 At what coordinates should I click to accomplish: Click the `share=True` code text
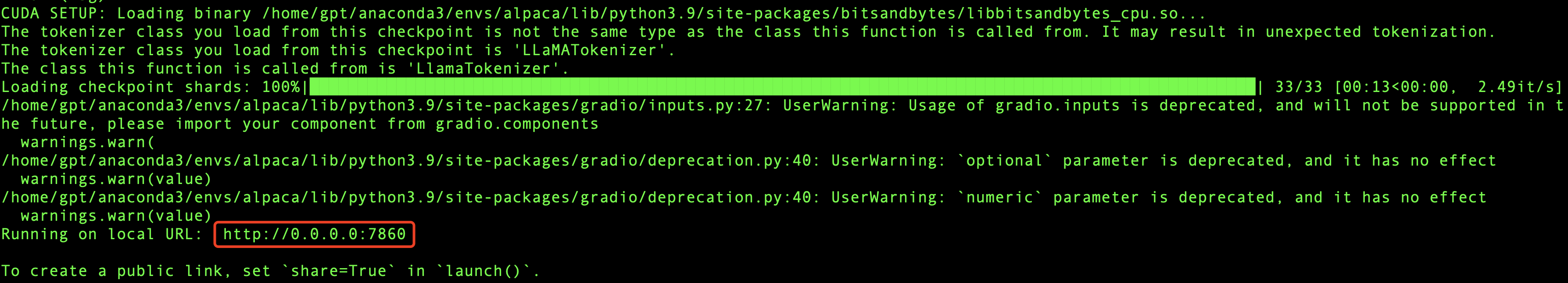[338, 271]
